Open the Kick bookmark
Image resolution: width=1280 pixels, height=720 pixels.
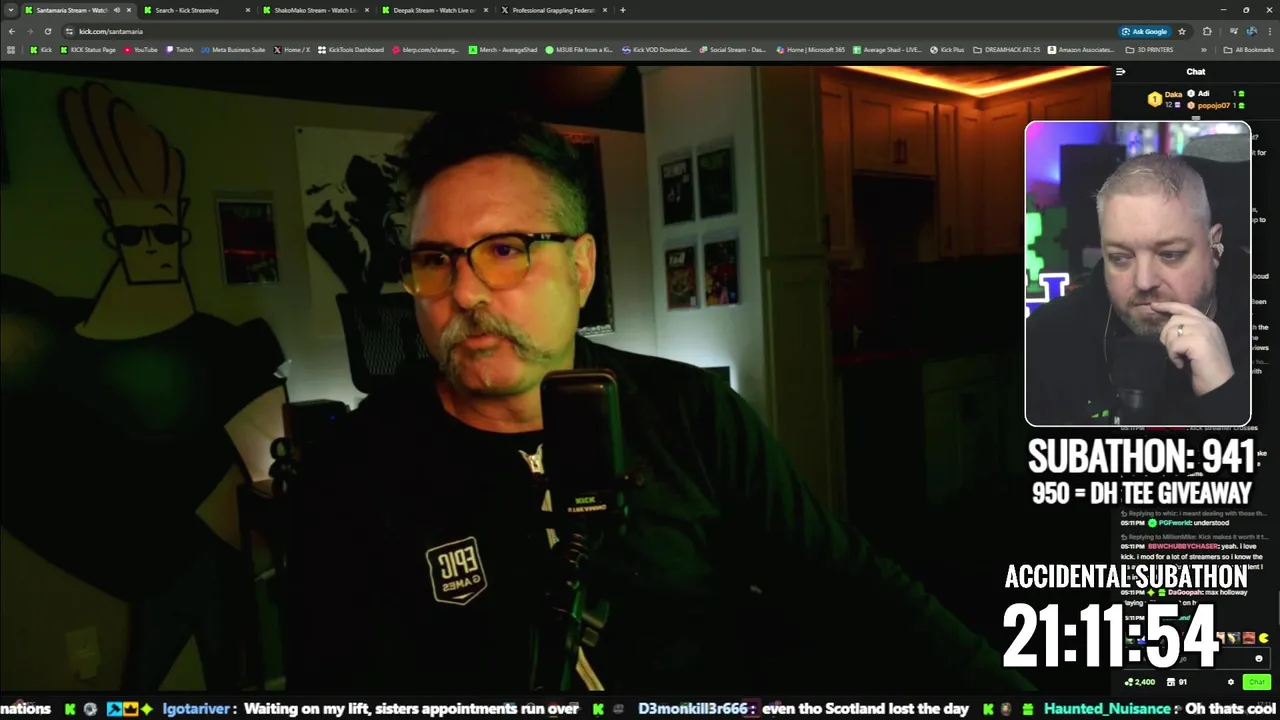coord(40,49)
